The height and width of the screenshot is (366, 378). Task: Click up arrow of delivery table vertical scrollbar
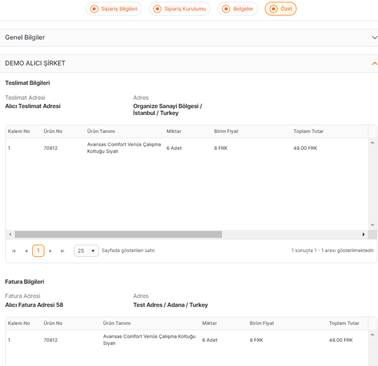tap(372, 143)
